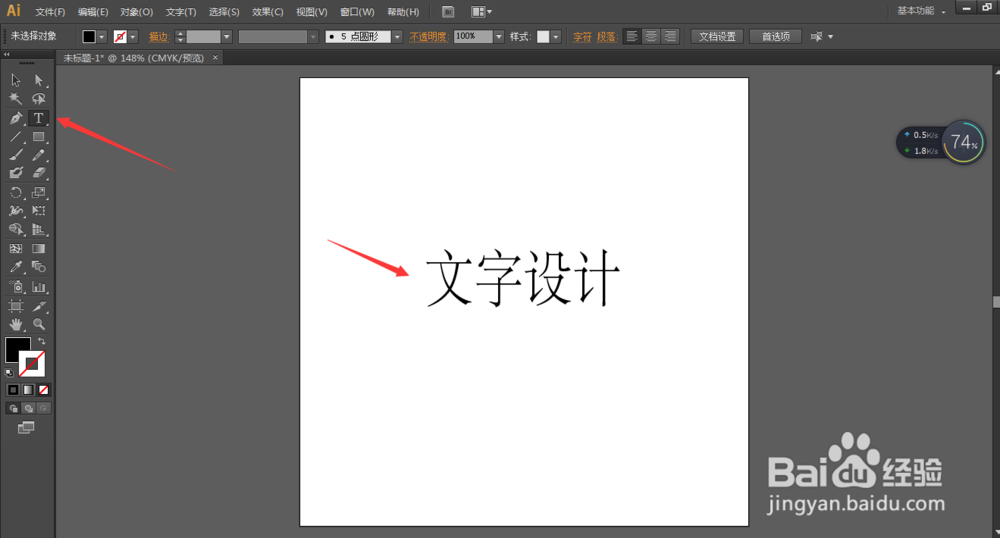
Task: Select the Artboard tool
Action: point(16,306)
